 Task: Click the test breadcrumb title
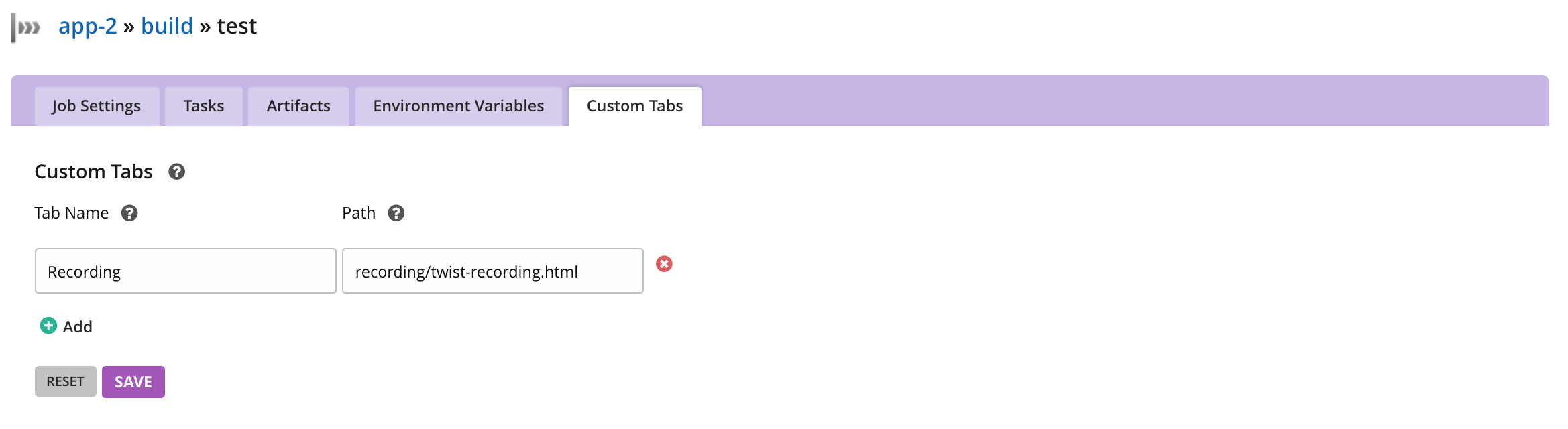click(237, 26)
